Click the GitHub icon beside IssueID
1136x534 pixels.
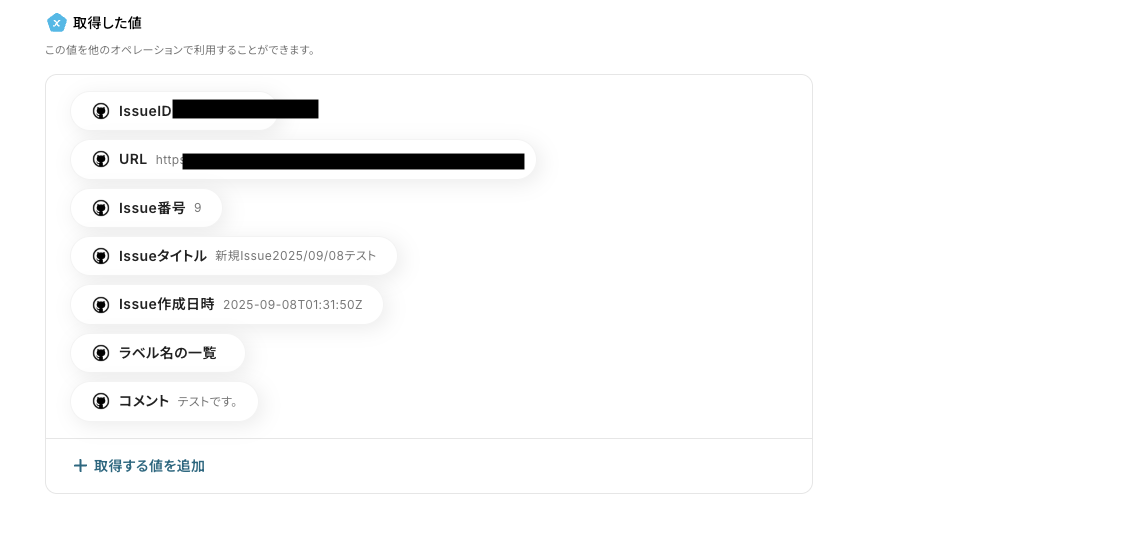(101, 111)
